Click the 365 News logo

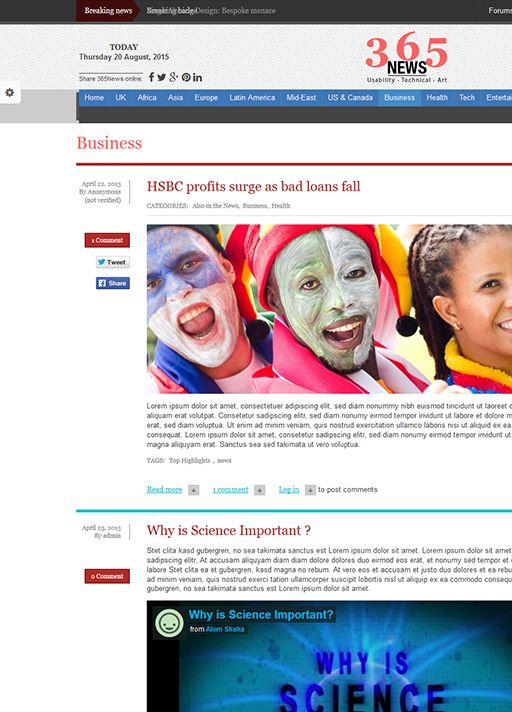point(407,57)
